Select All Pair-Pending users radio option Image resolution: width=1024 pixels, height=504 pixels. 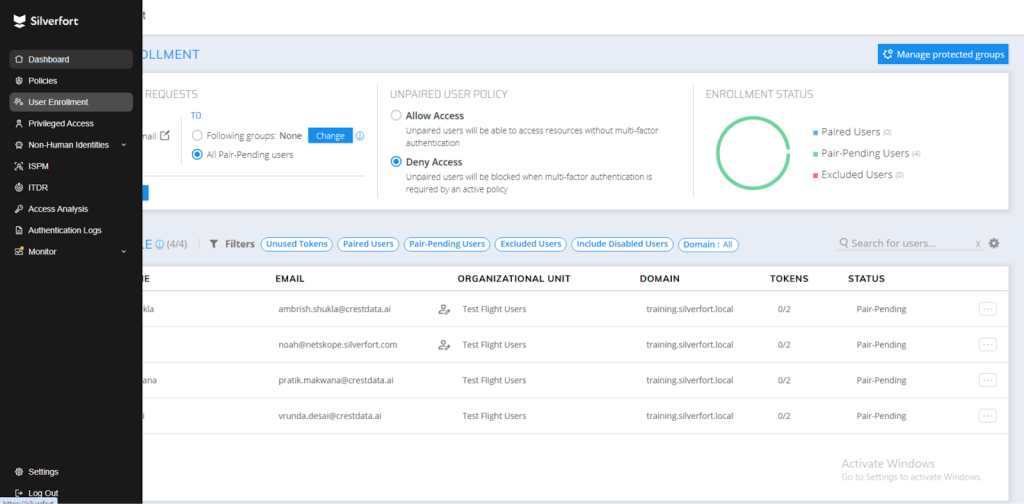click(197, 155)
